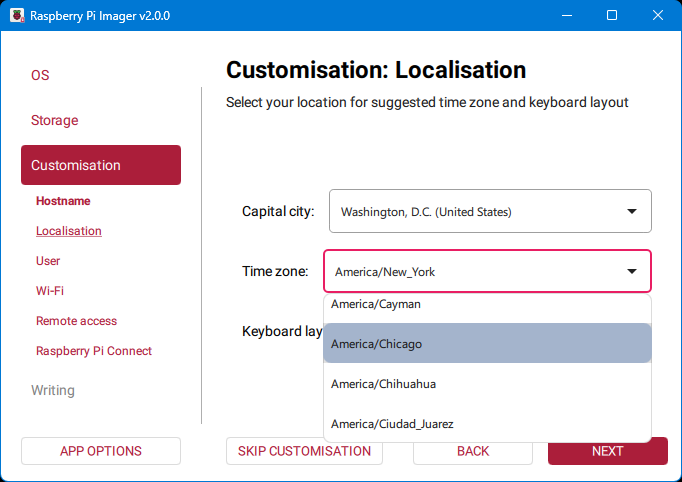Screen dimensions: 682x482
Task: Open Raspberry Pi Connect settings
Action: click(x=94, y=351)
